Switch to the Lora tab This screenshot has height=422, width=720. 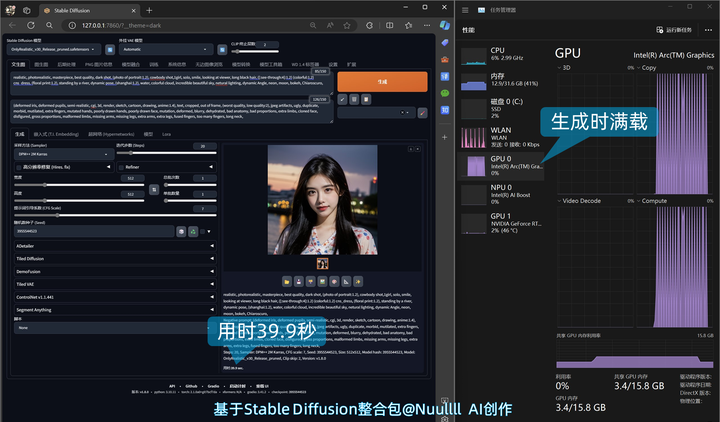[x=166, y=132]
